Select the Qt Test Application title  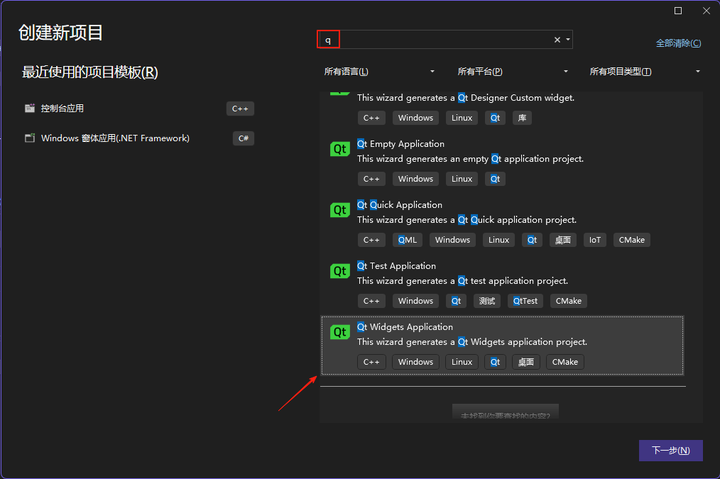click(397, 266)
